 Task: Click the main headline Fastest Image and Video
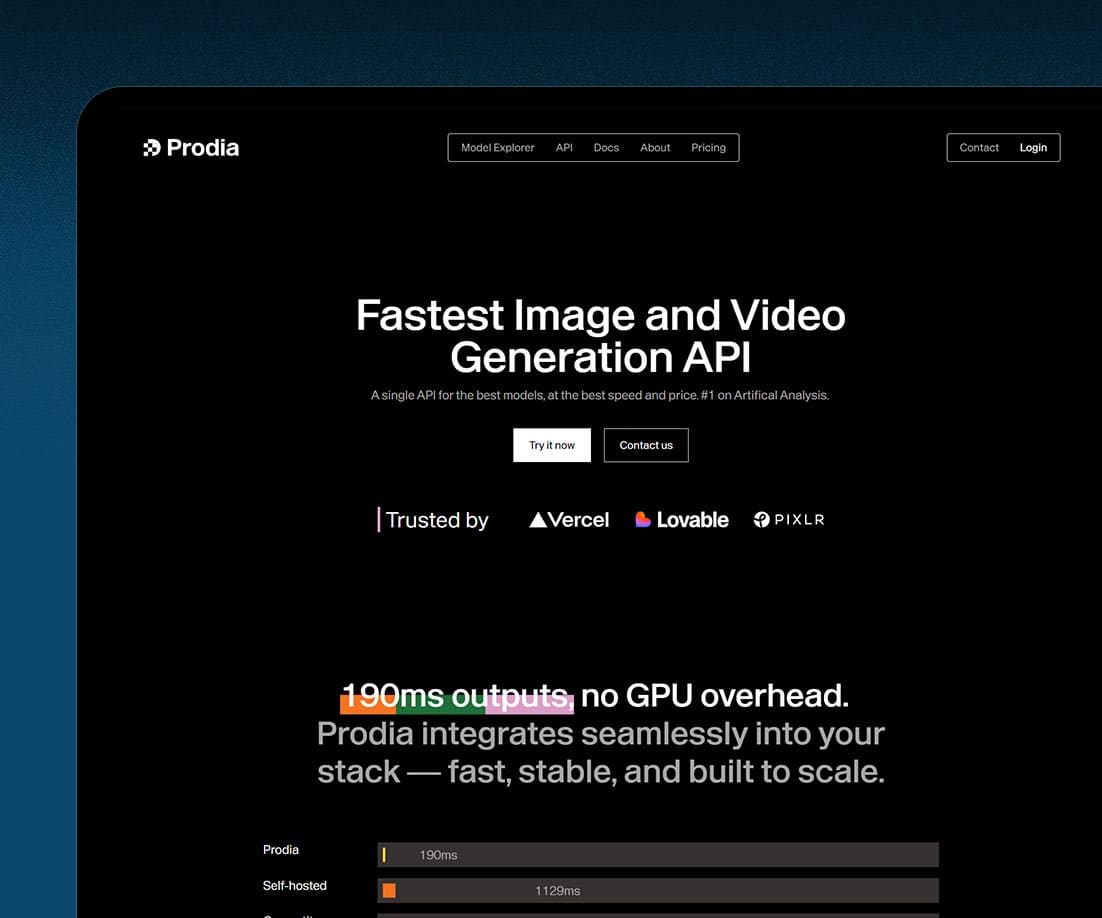click(601, 315)
